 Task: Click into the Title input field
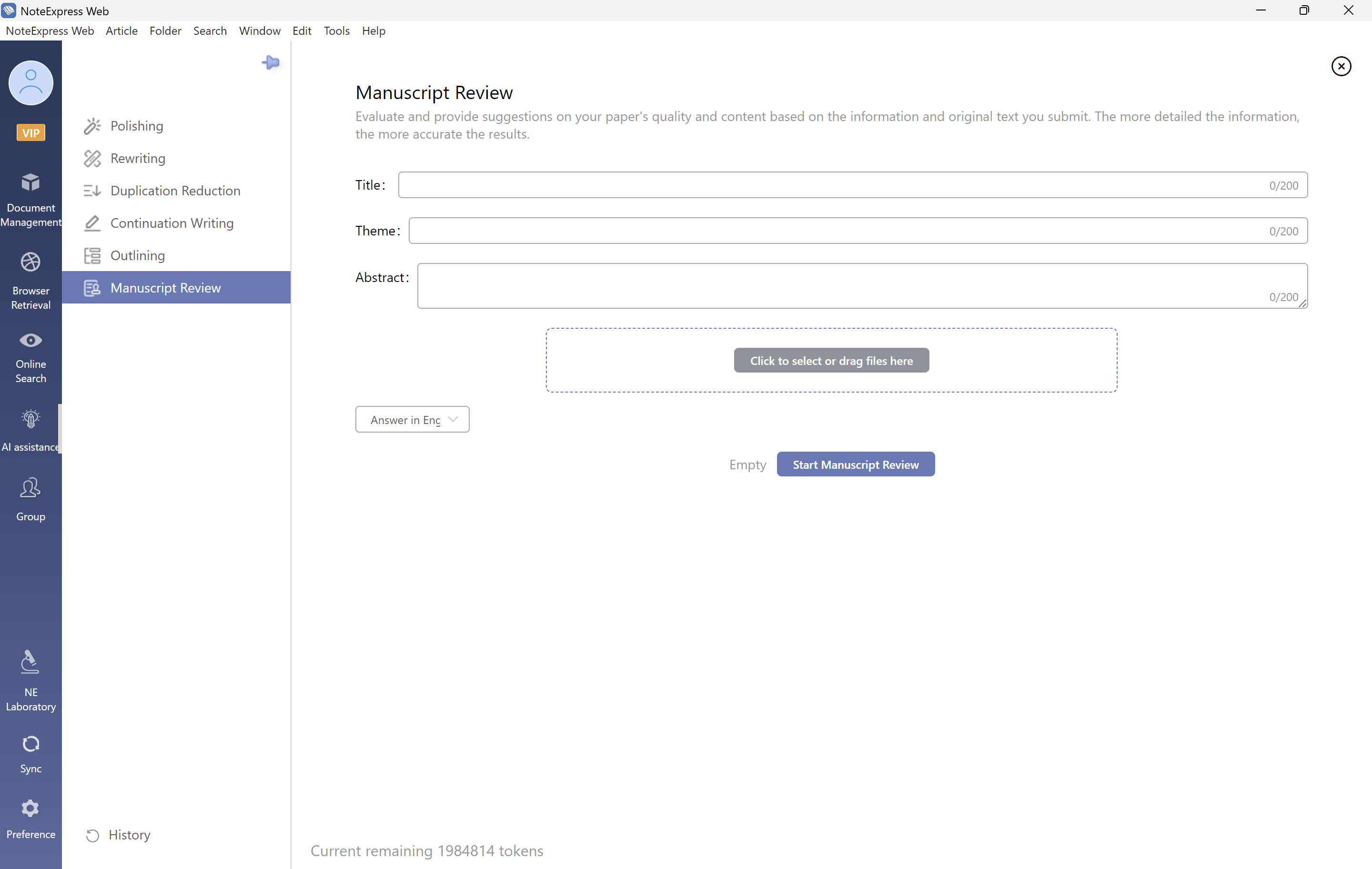coord(852,185)
